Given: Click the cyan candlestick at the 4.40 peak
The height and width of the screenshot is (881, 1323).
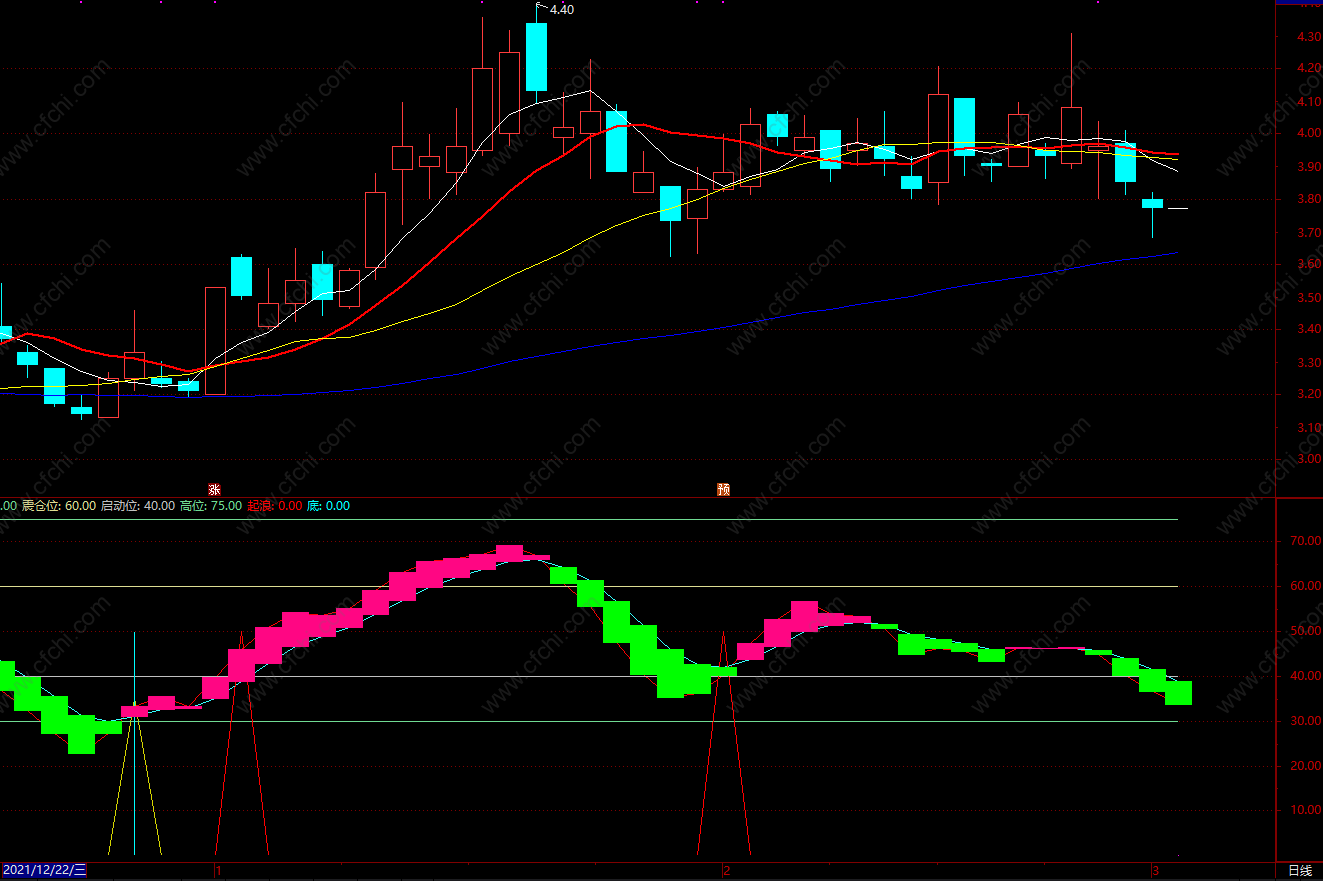Looking at the screenshot, I should point(537,57).
